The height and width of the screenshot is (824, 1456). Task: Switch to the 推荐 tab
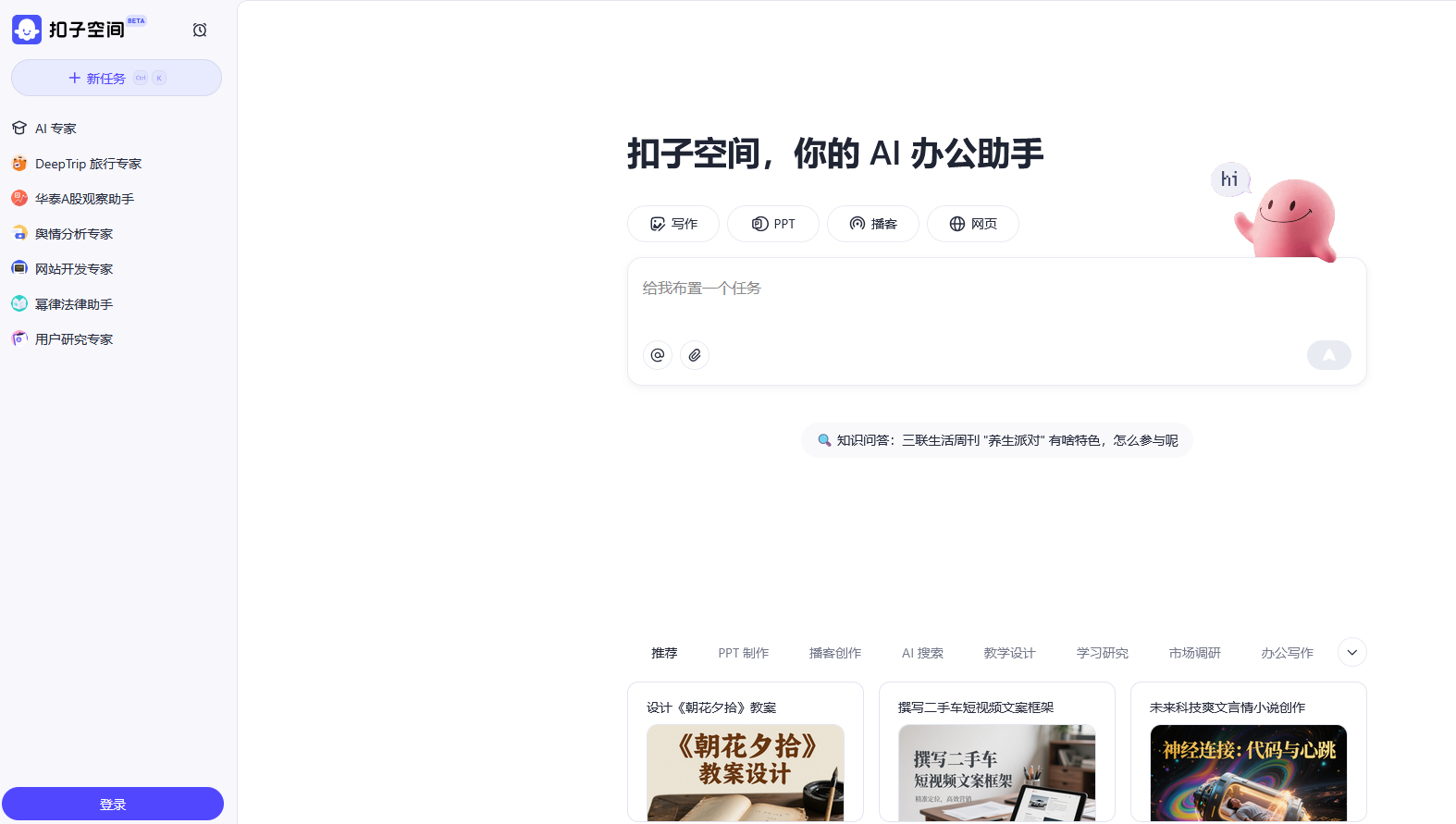pos(664,653)
